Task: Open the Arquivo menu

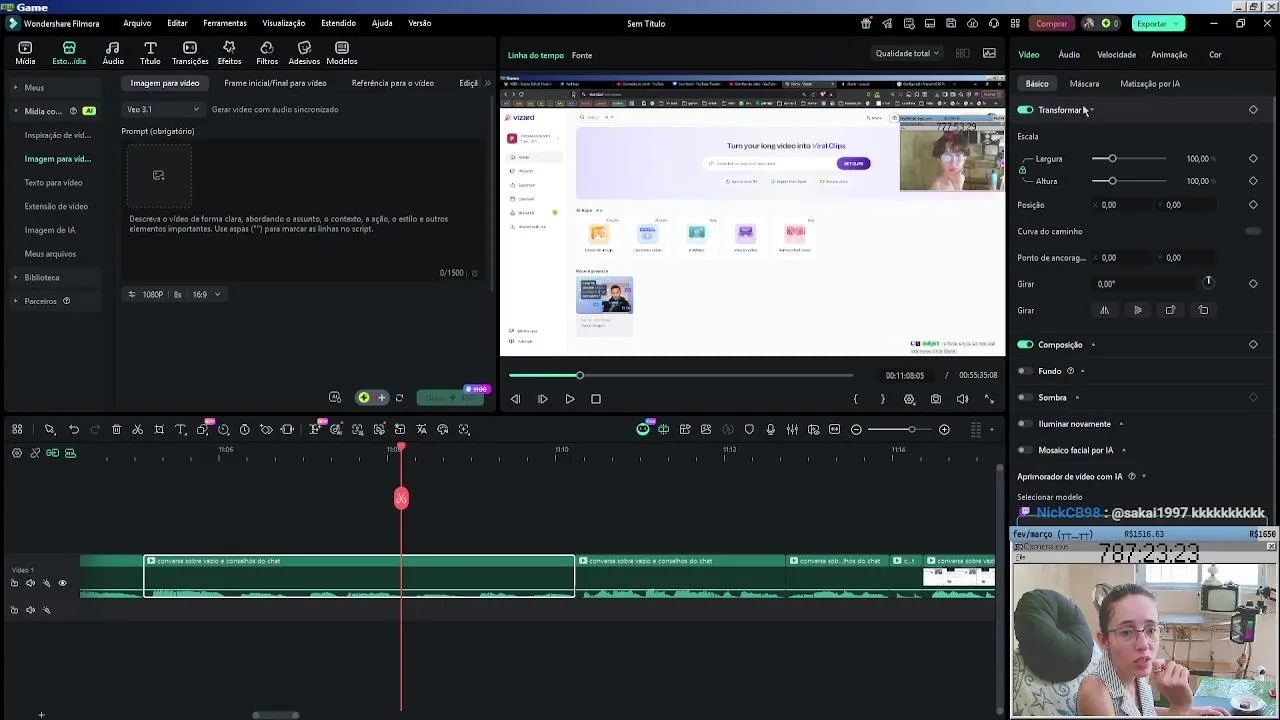Action: pyautogui.click(x=137, y=23)
